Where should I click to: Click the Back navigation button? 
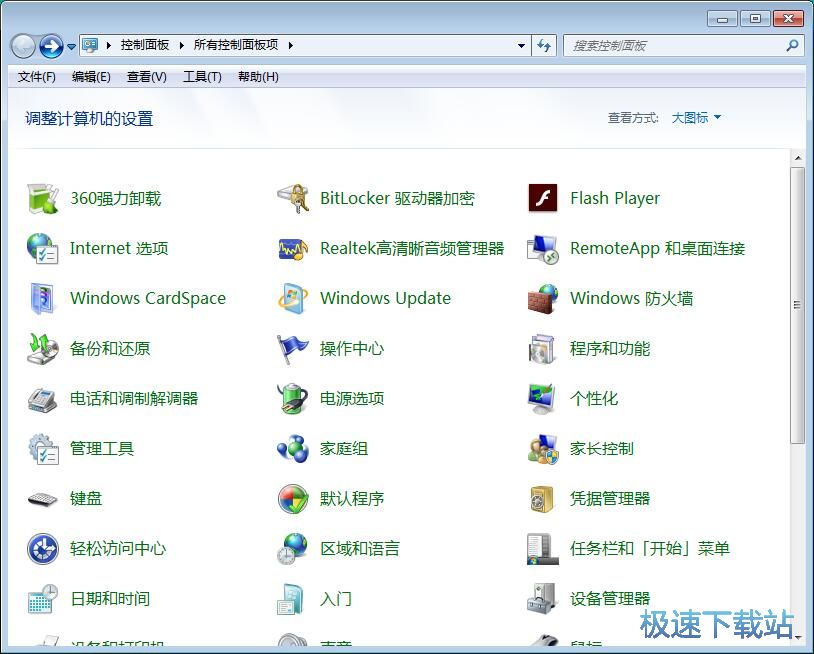[23, 47]
